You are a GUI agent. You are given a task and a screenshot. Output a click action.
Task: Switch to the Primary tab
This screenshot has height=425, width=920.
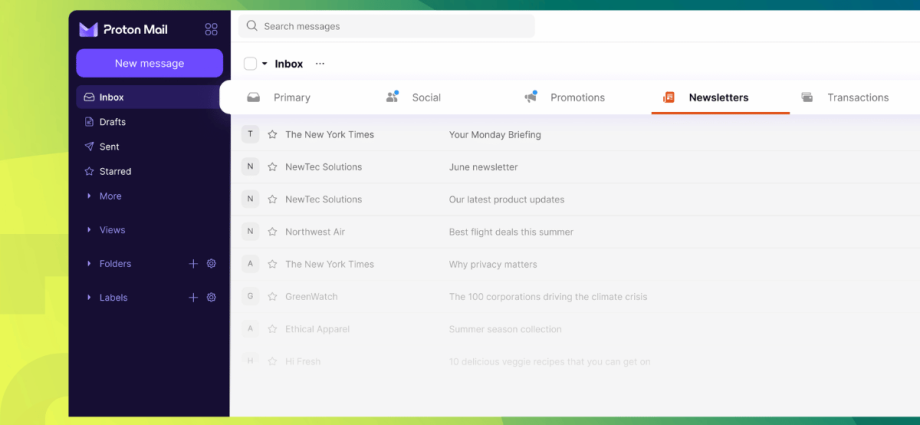(x=292, y=97)
